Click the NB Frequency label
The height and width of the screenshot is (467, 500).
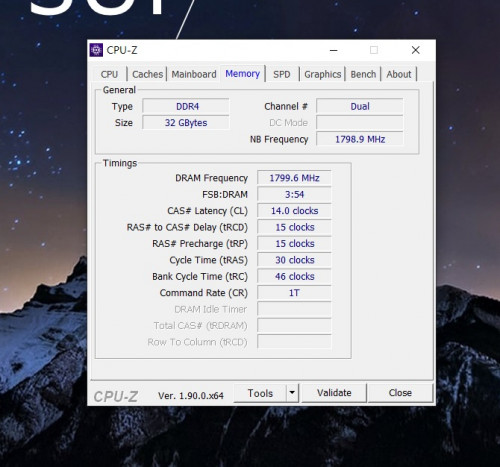point(279,139)
